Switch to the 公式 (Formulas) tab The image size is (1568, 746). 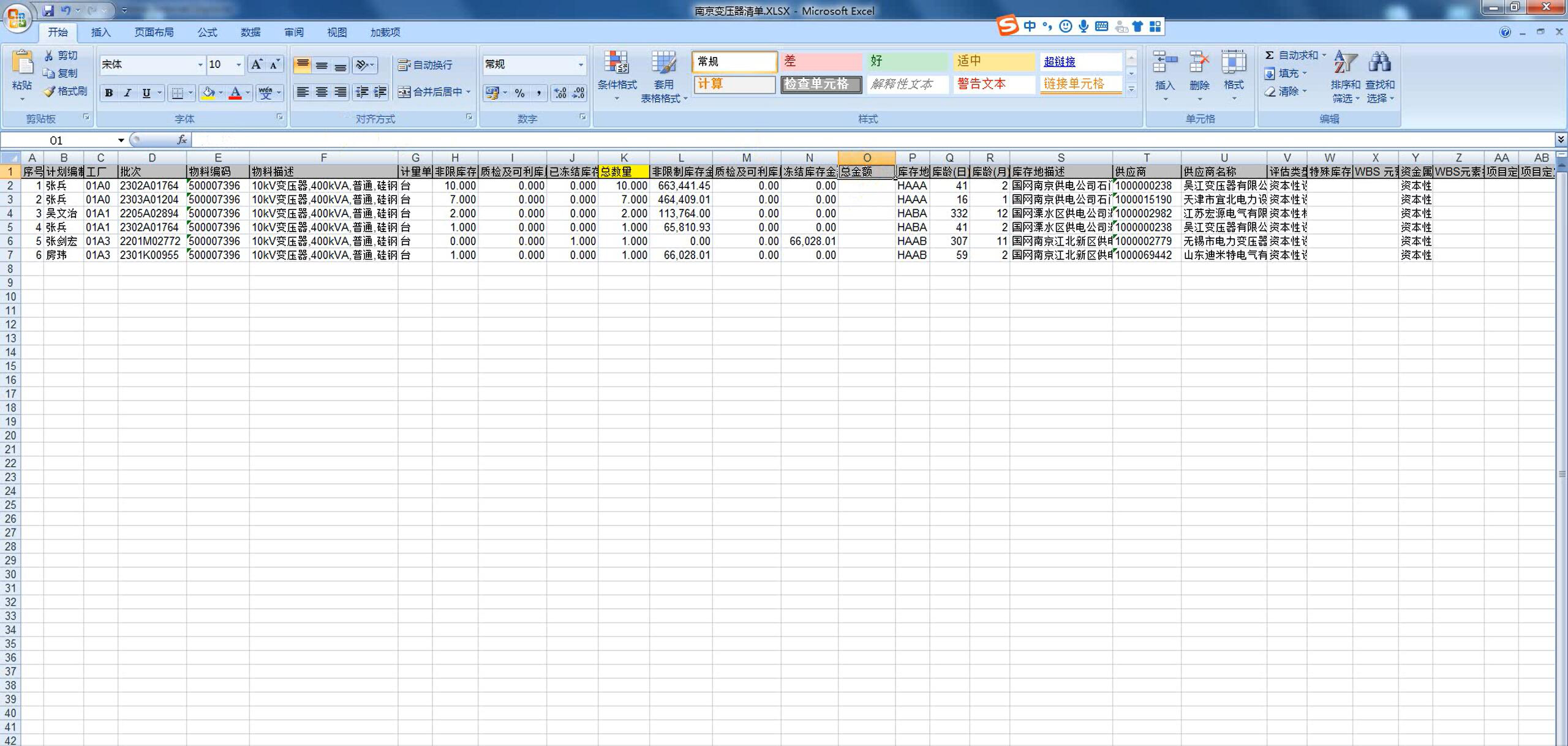coord(207,32)
